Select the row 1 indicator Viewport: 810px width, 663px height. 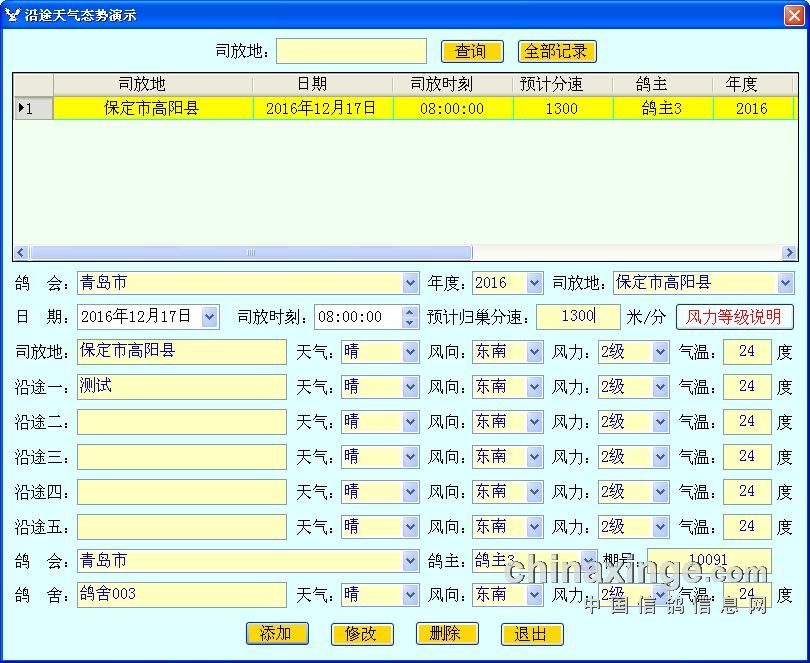click(x=33, y=109)
